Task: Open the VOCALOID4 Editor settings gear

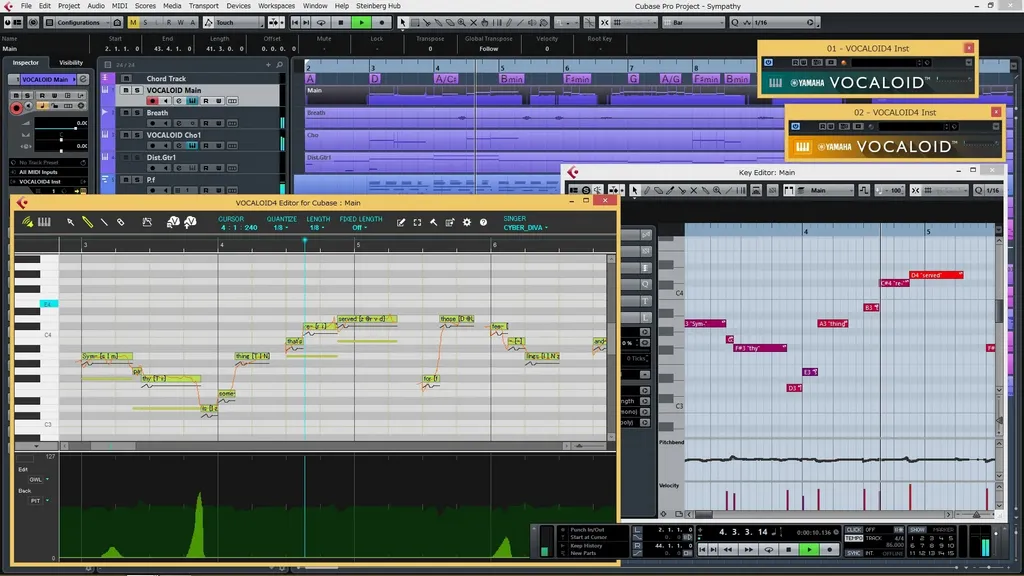Action: tap(467, 223)
